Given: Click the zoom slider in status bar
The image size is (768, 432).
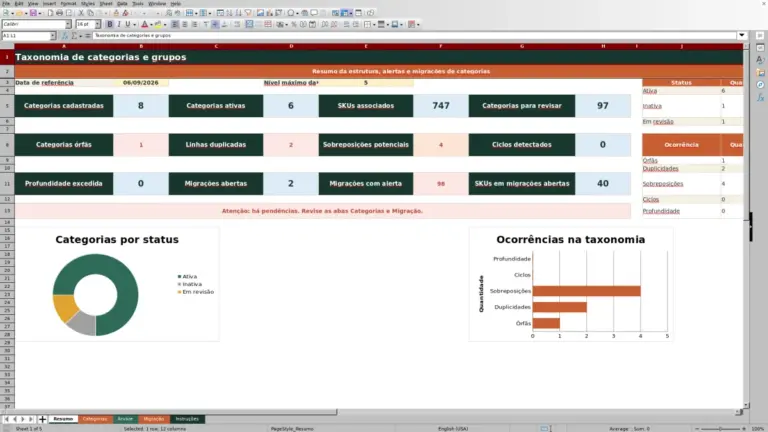Looking at the screenshot, I should click(x=720, y=429).
